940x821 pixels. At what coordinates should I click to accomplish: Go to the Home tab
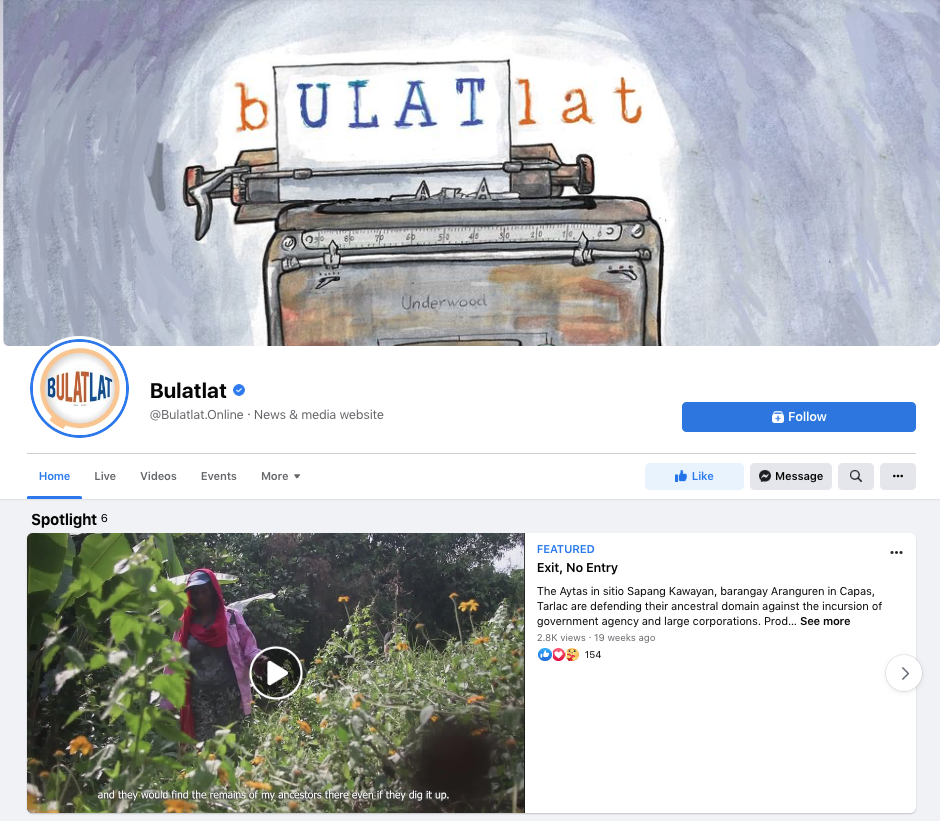pyautogui.click(x=55, y=476)
